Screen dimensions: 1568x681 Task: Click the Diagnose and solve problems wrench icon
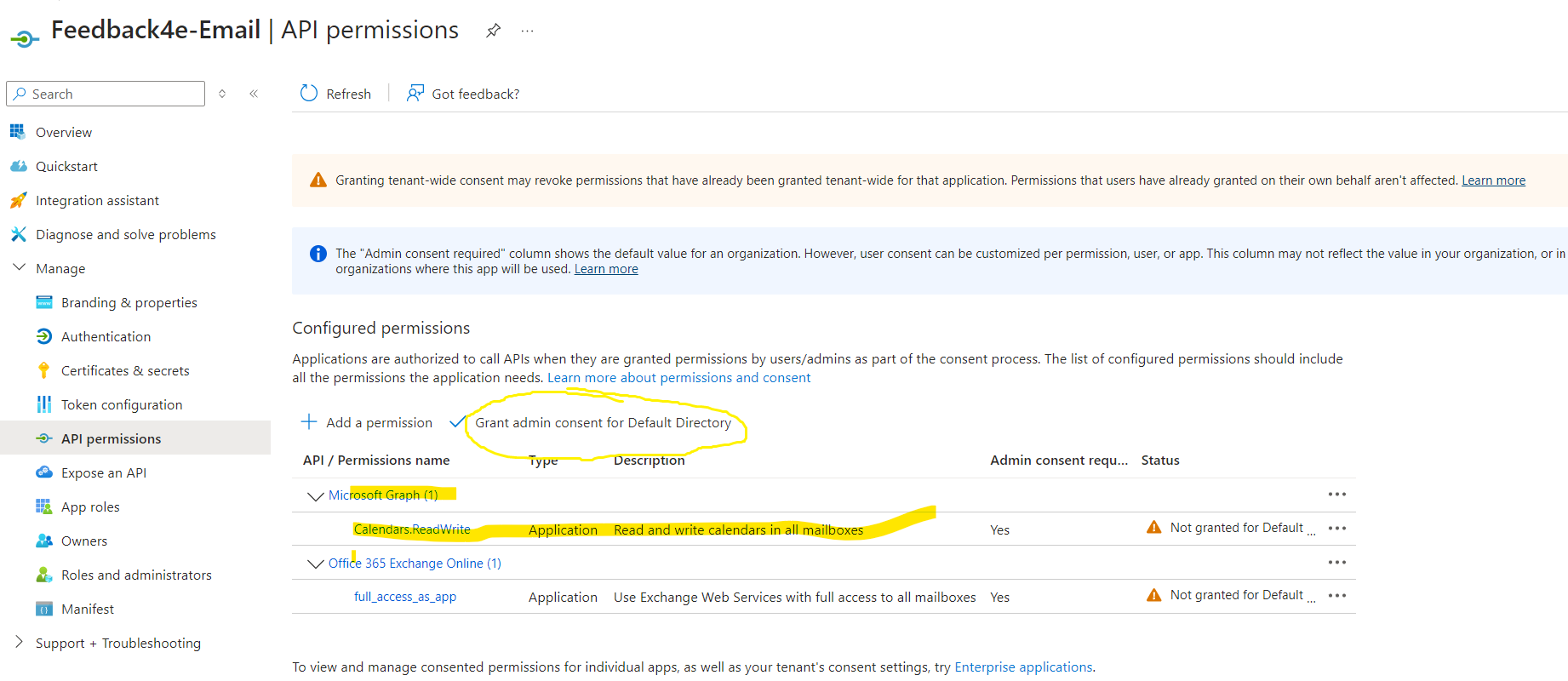(18, 234)
